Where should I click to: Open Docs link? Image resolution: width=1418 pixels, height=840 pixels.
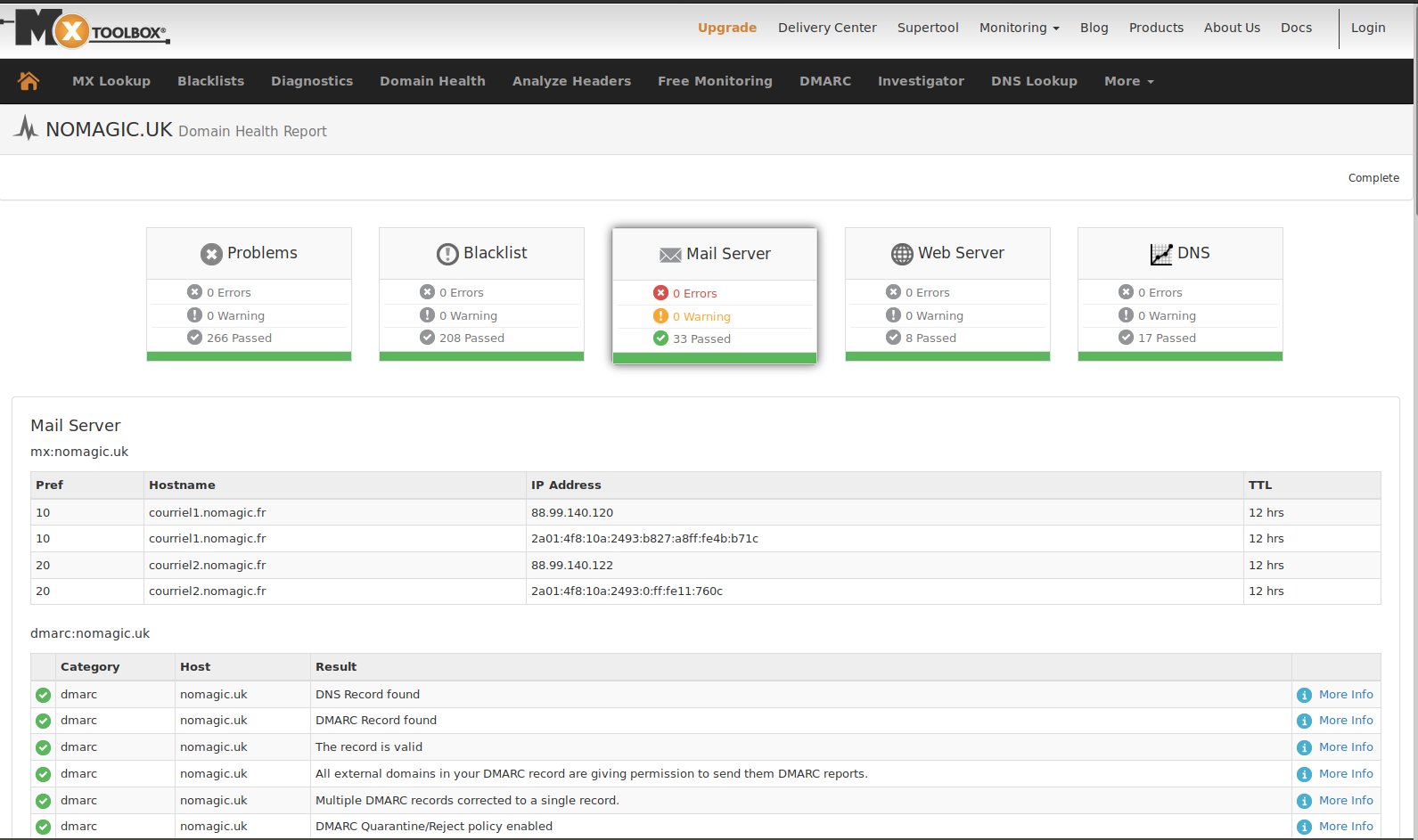pyautogui.click(x=1296, y=28)
